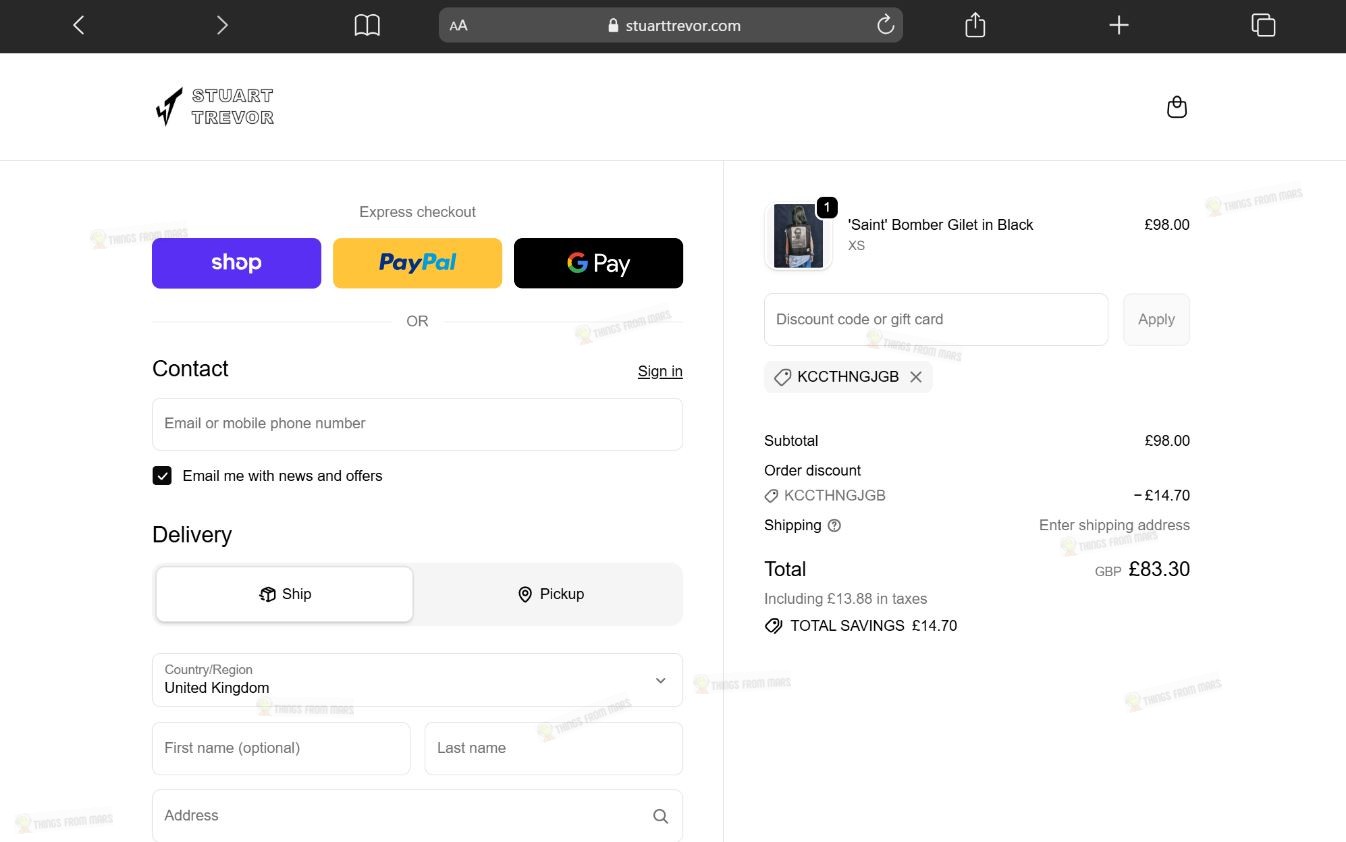Uncheck Email me with news and offers
This screenshot has width=1346, height=842.
point(162,476)
